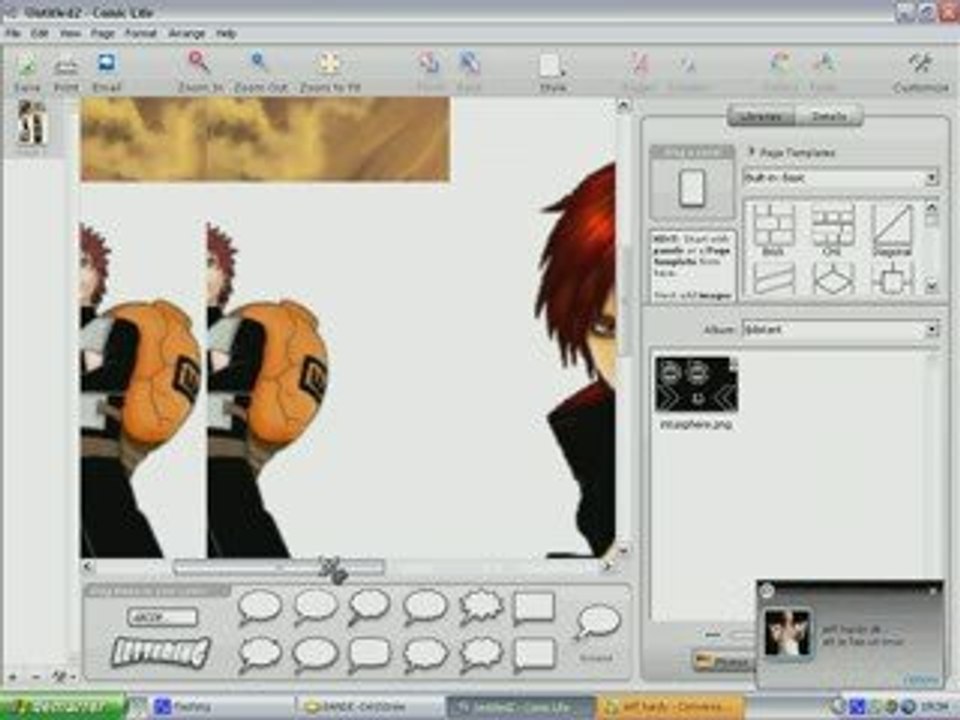
Task: Pick the first speech balloon in top row
Action: click(260, 607)
